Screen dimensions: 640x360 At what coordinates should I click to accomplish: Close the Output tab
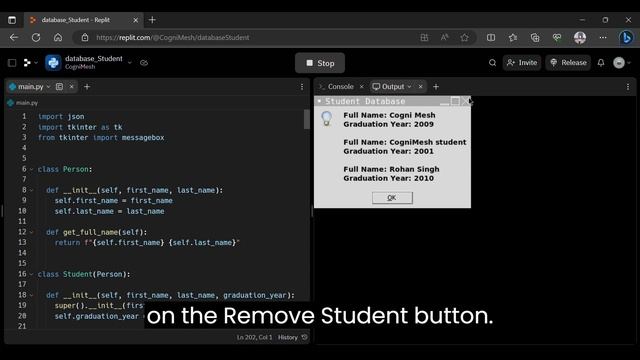420,87
